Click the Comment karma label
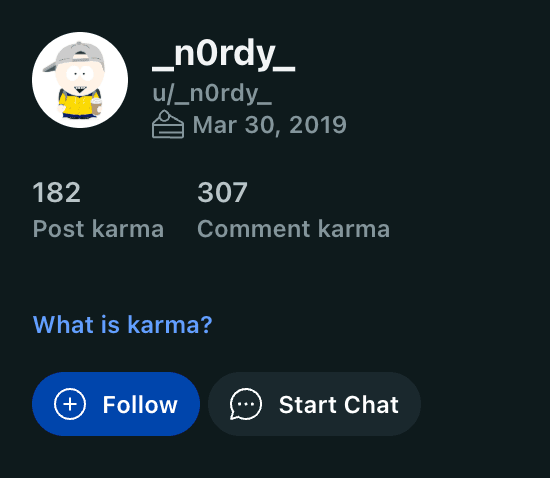Image resolution: width=550 pixels, height=478 pixels. [x=294, y=229]
